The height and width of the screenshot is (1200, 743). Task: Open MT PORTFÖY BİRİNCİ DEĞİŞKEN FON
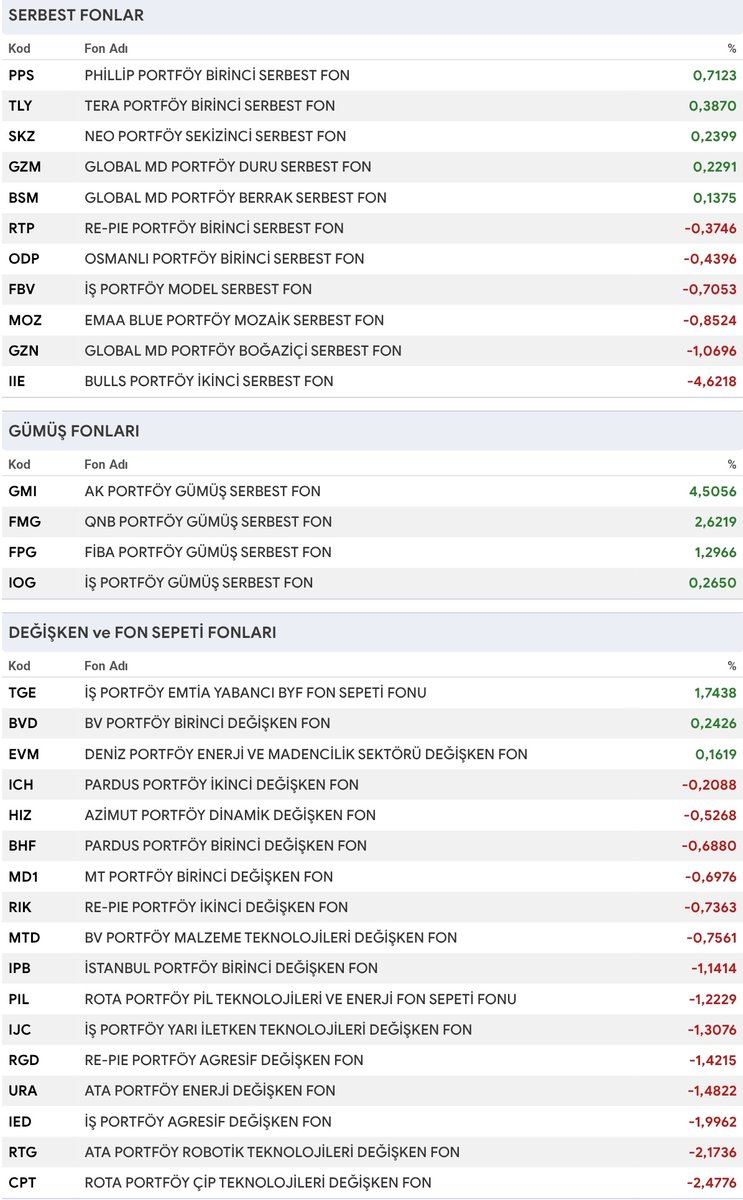(x=208, y=877)
